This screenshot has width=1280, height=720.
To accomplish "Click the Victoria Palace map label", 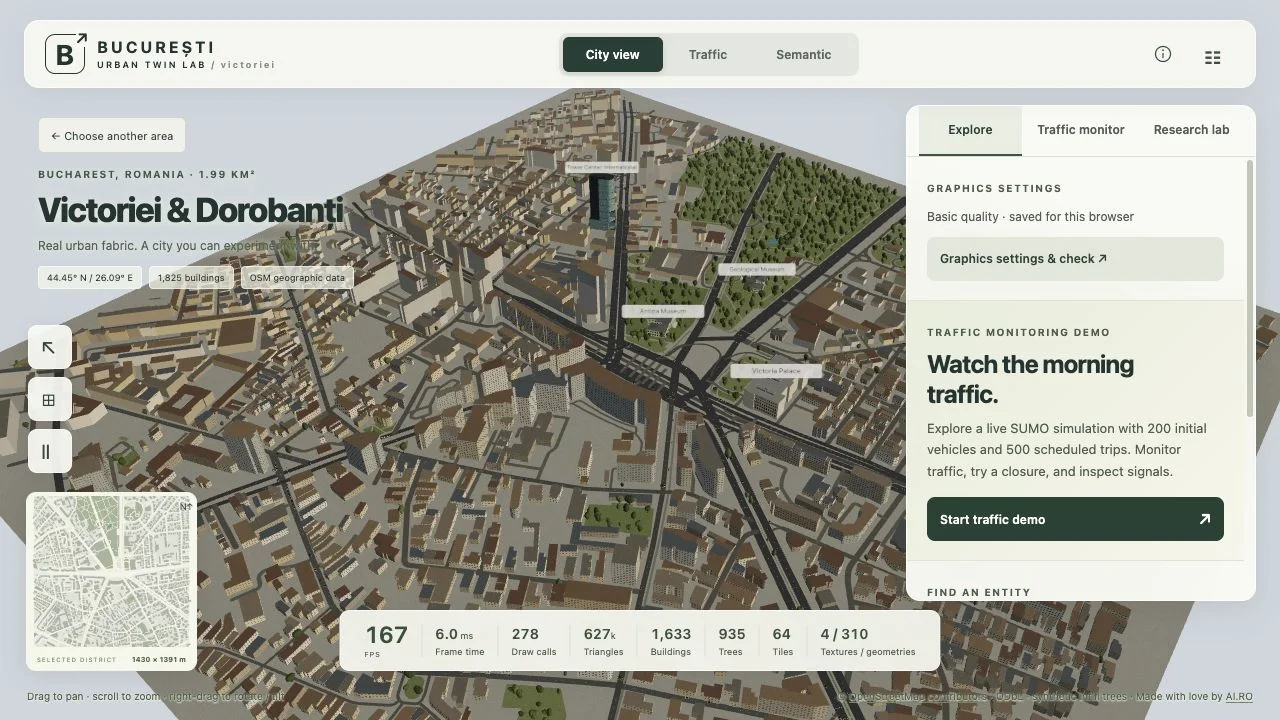I will (776, 371).
